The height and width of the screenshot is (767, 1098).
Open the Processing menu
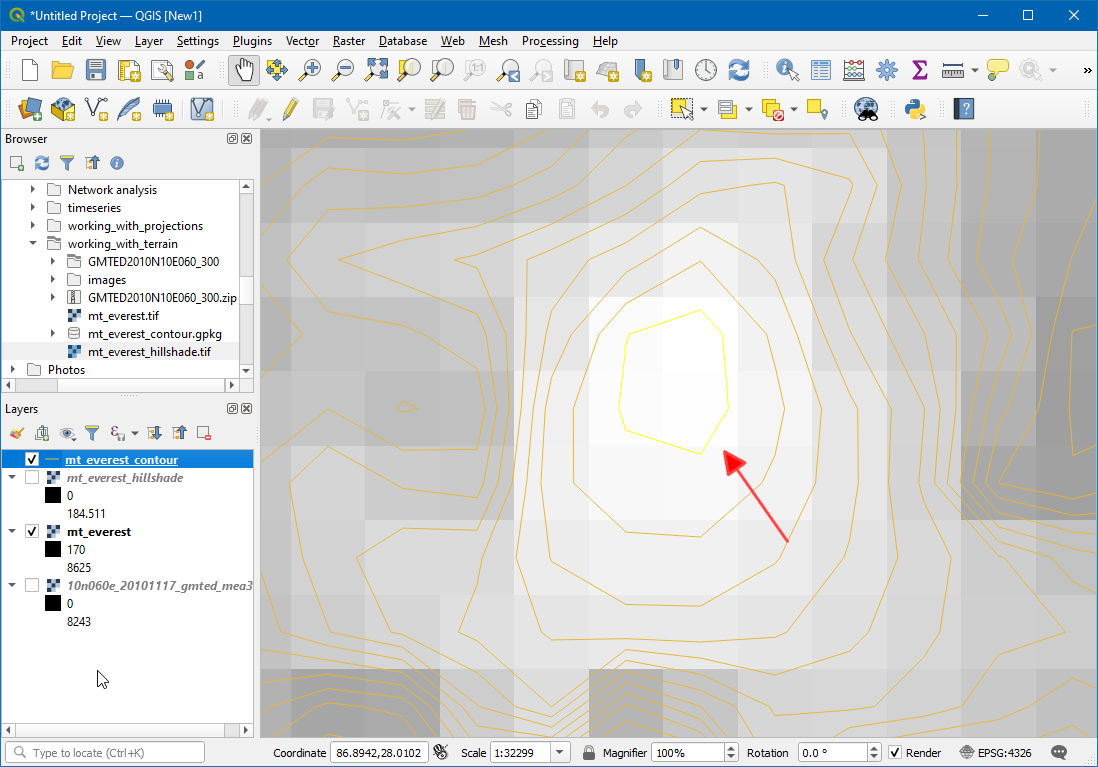(x=549, y=41)
